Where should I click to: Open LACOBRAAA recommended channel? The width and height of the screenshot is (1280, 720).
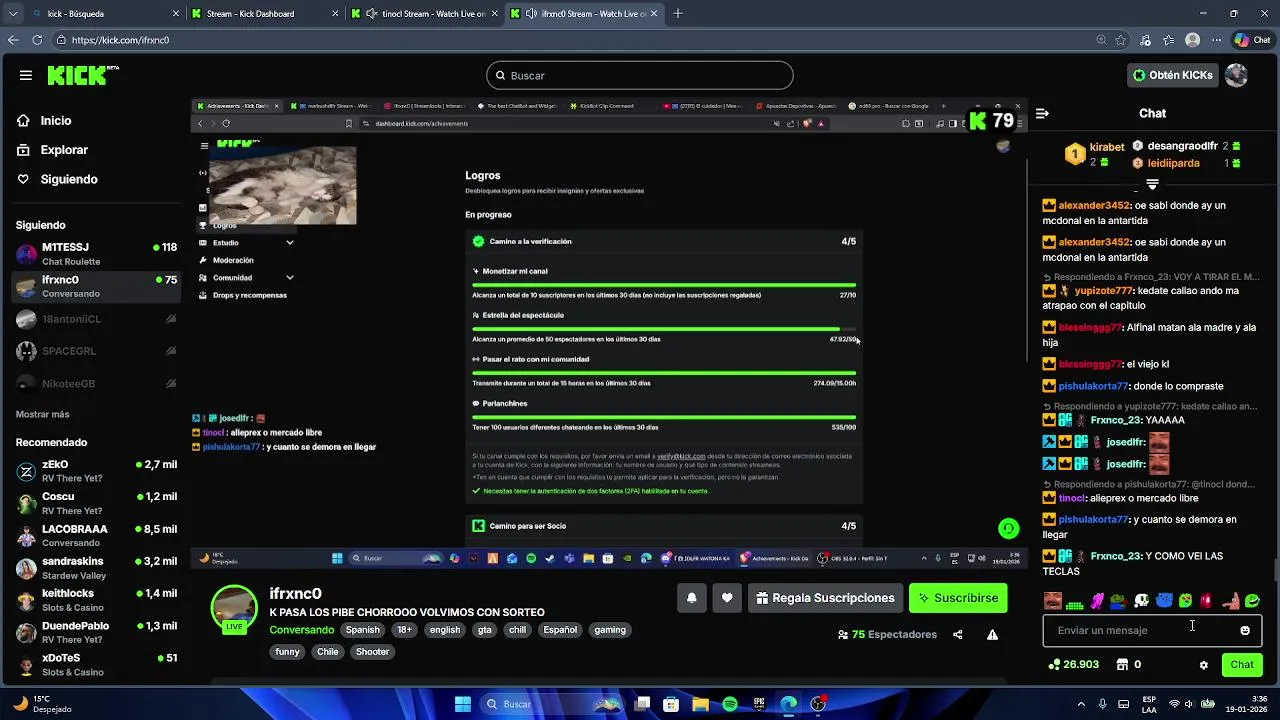click(x=96, y=535)
